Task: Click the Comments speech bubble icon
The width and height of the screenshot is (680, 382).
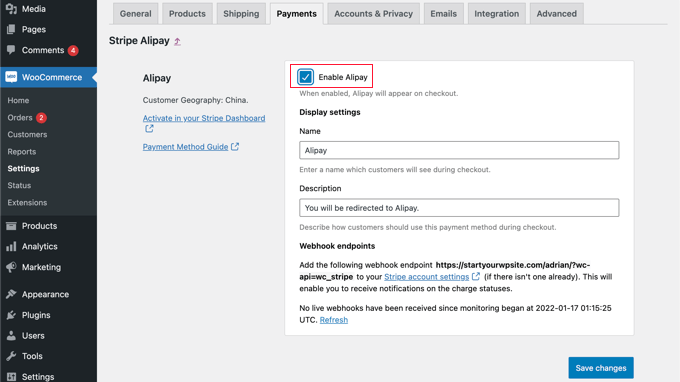Action: [11, 50]
